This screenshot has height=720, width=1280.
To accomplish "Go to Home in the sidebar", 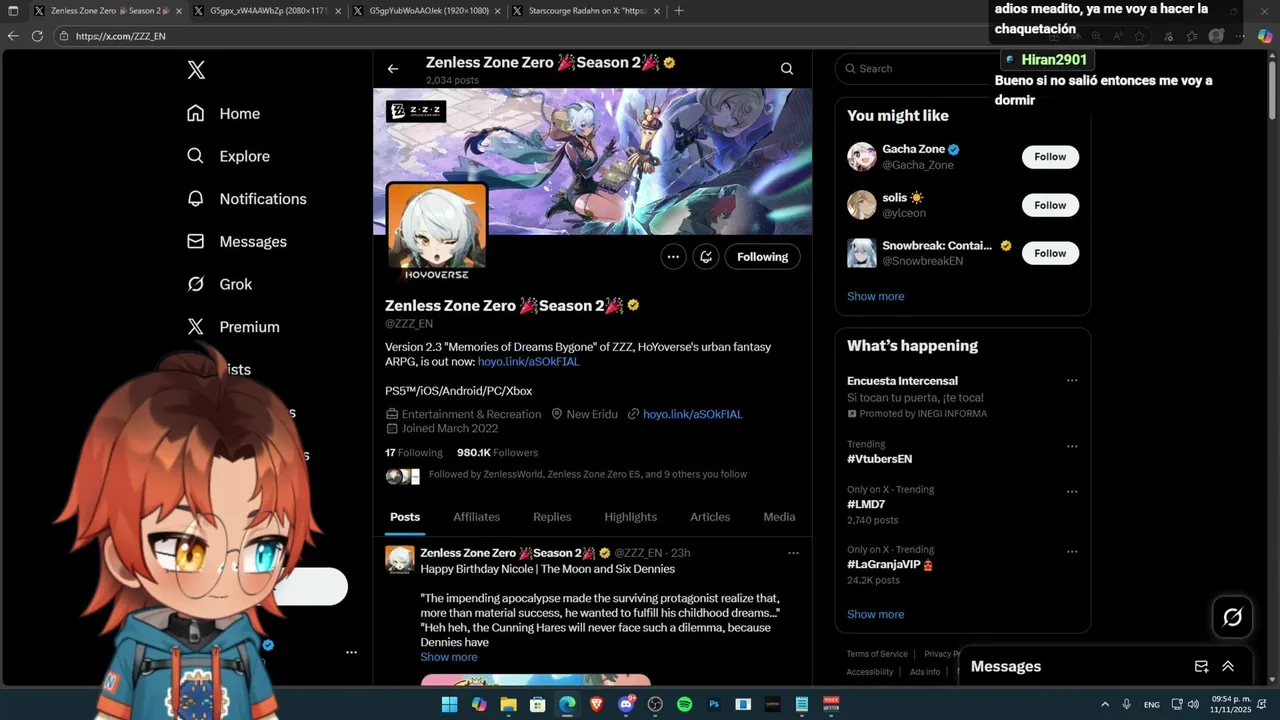I will coord(224,114).
